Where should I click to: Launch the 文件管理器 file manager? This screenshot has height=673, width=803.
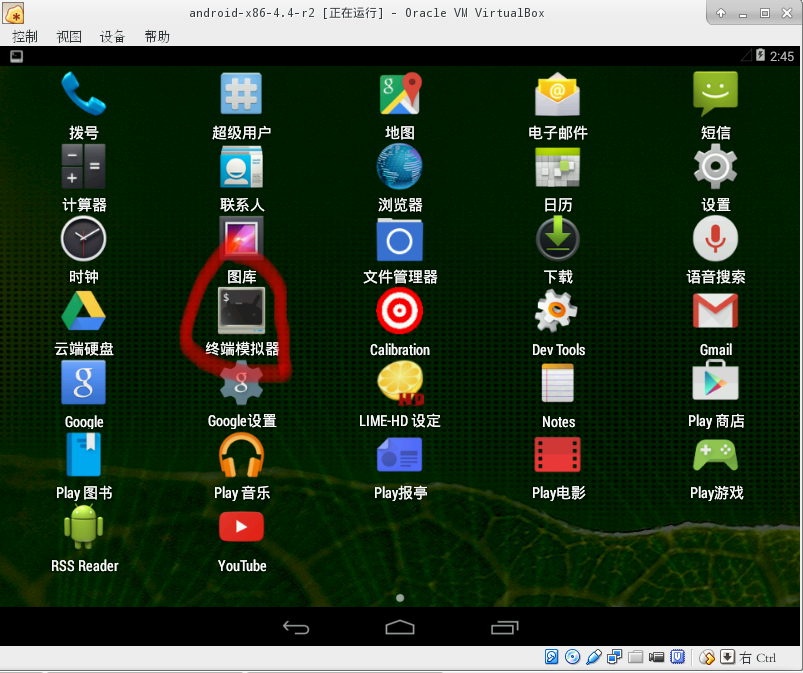(399, 240)
